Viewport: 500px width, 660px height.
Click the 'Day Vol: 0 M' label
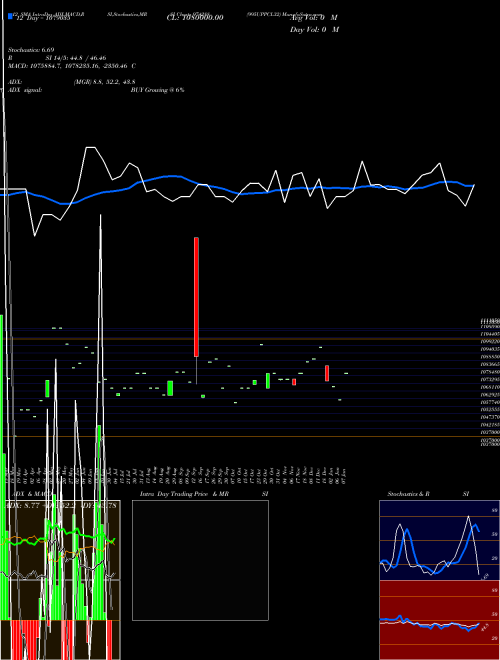pyautogui.click(x=314, y=29)
